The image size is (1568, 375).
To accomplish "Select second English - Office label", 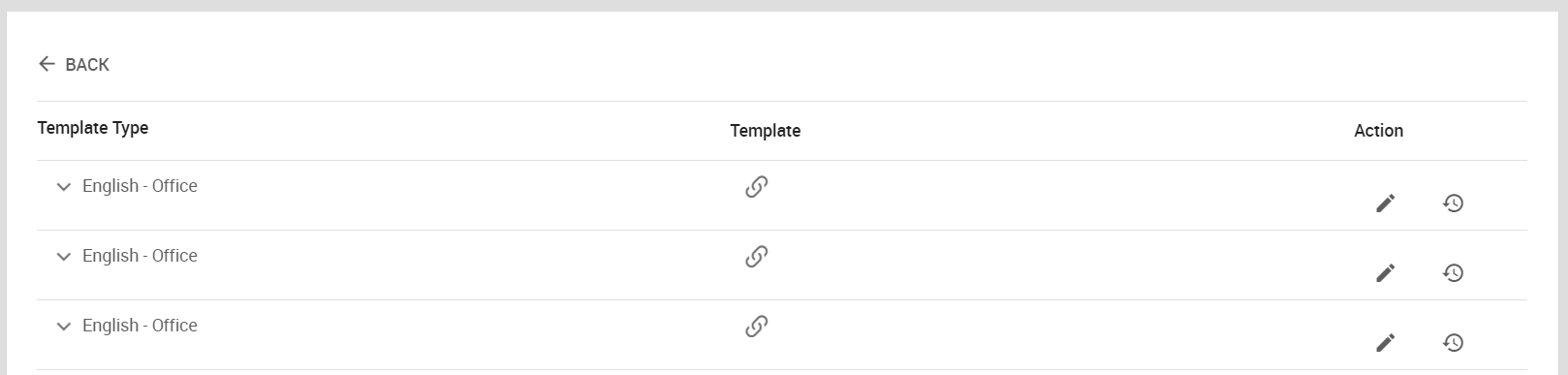I will point(140,256).
